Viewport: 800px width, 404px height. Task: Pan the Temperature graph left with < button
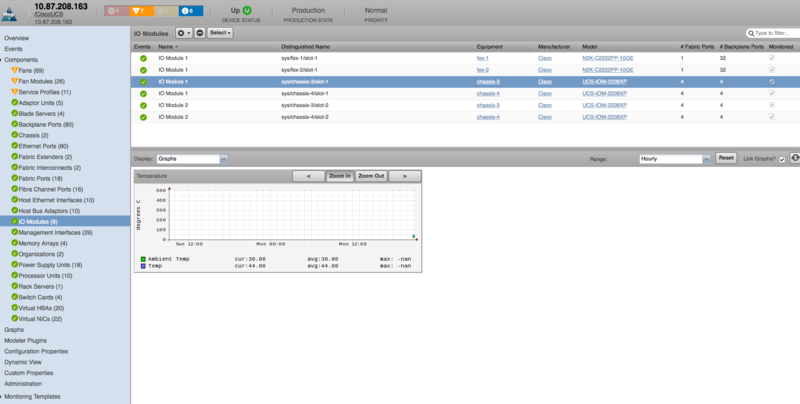(x=308, y=176)
